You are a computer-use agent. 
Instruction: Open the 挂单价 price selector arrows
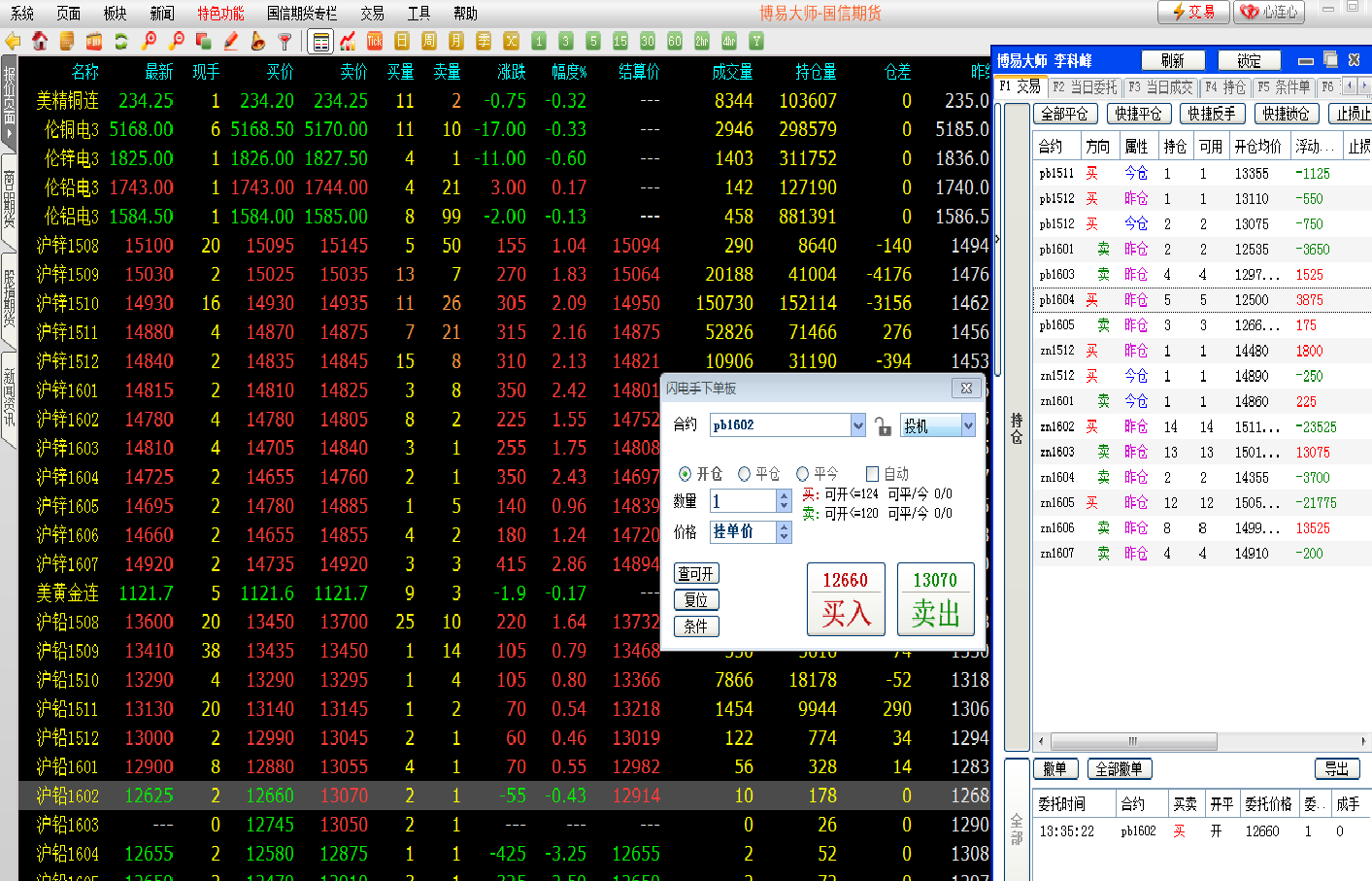tap(785, 532)
